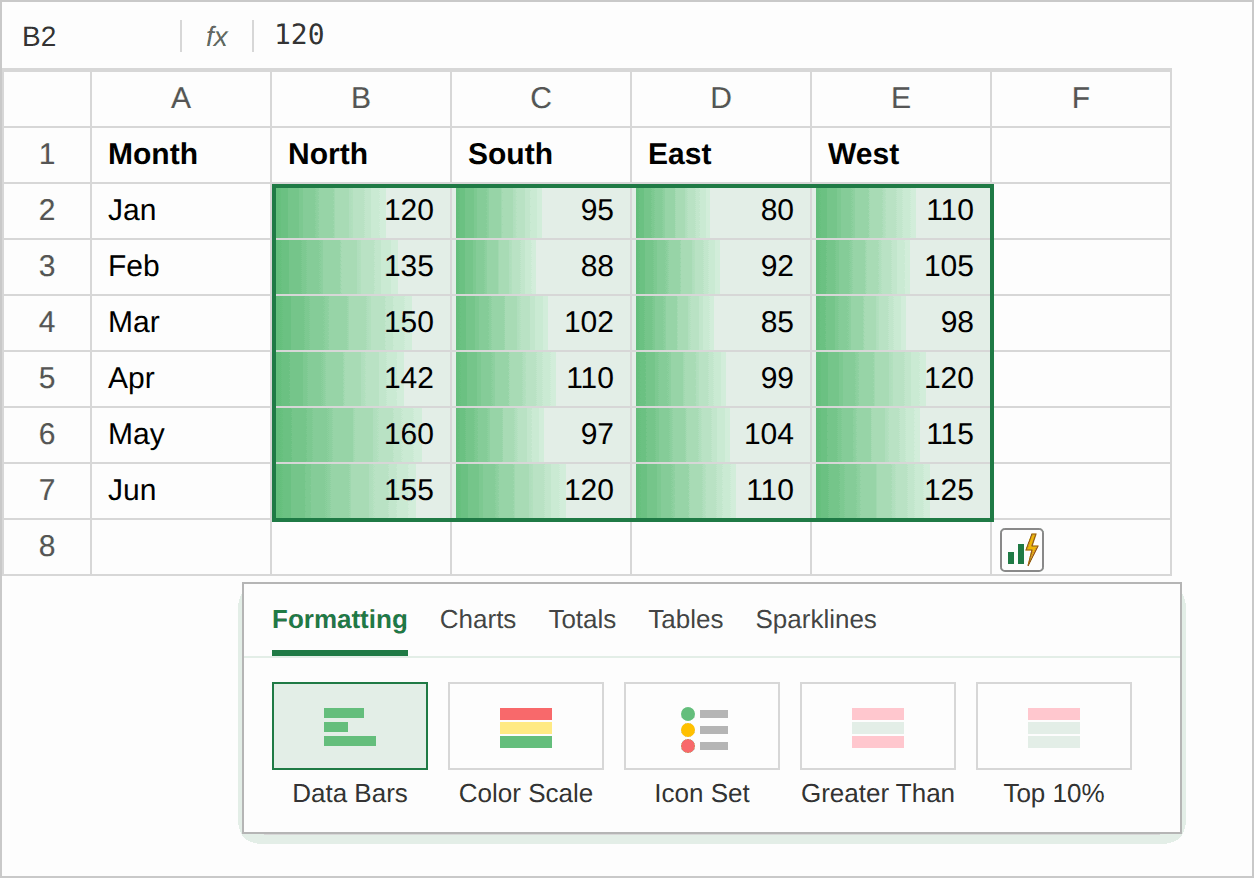This screenshot has height=878, width=1254.
Task: Select North value 150 for Mar
Action: click(361, 322)
